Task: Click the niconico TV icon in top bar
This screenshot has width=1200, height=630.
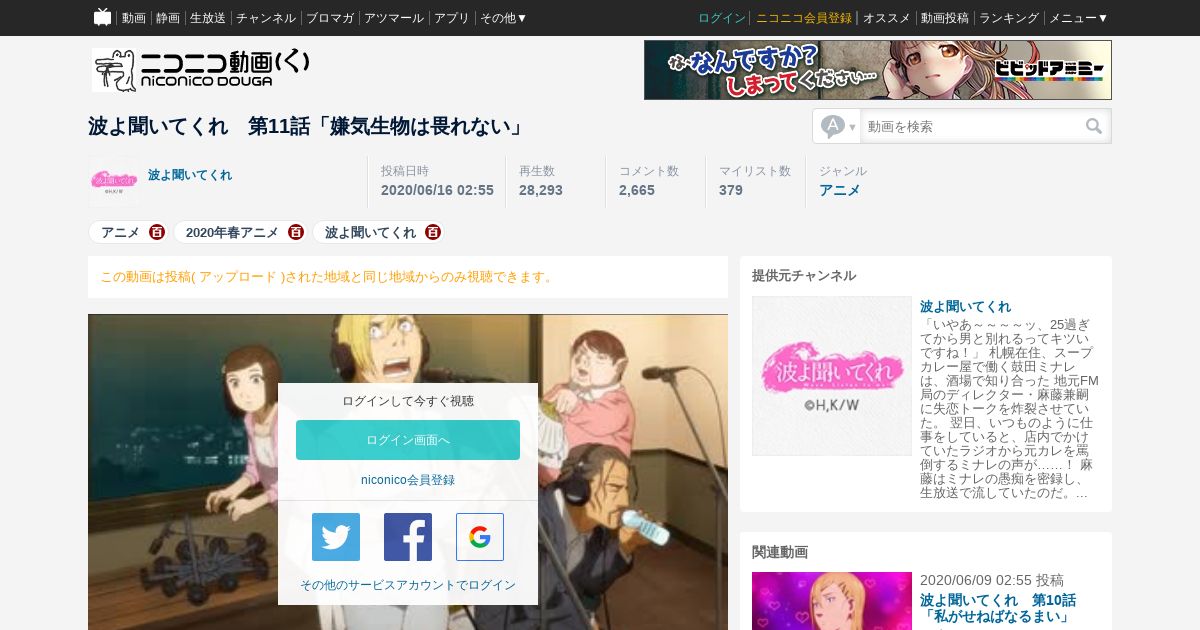Action: pyautogui.click(x=102, y=17)
